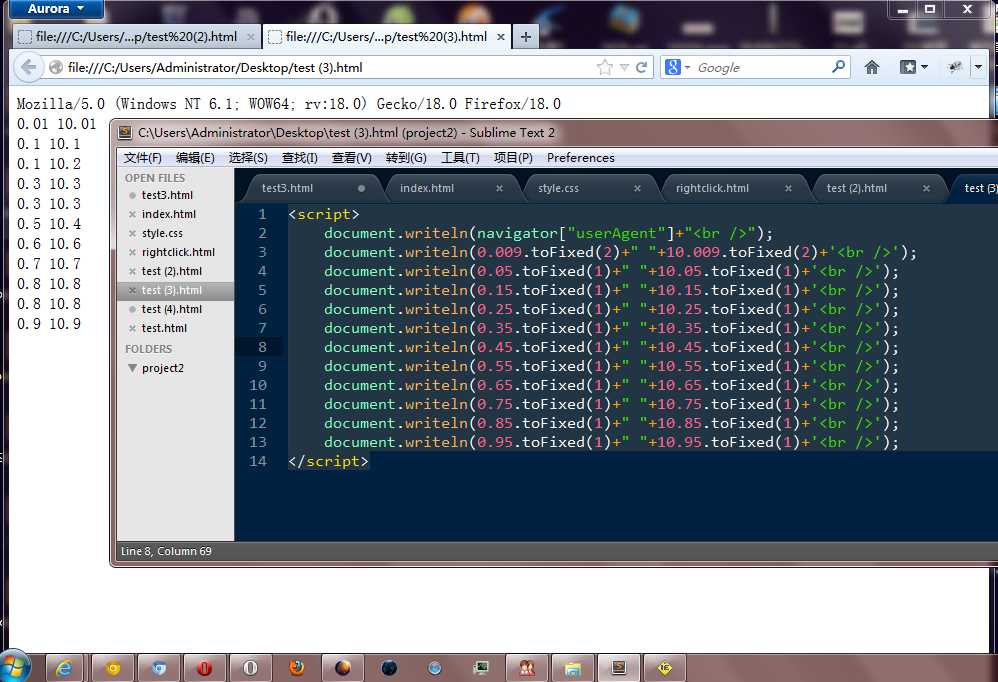The width and height of the screenshot is (998, 682).
Task: Open a new browser tab
Action: [526, 37]
